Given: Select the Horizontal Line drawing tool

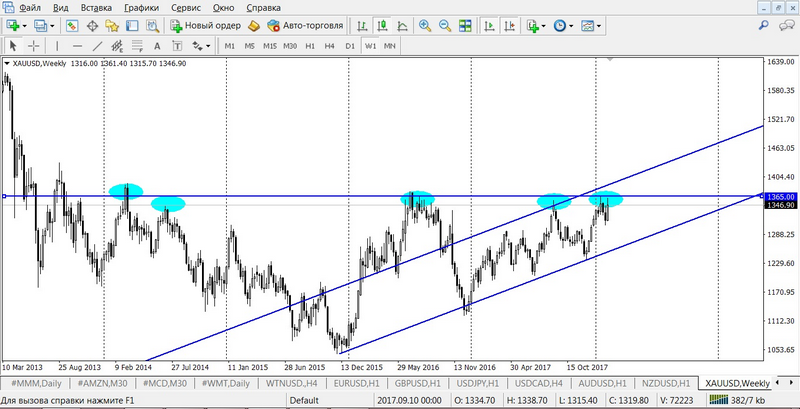Looking at the screenshot, I should click(x=77, y=45).
